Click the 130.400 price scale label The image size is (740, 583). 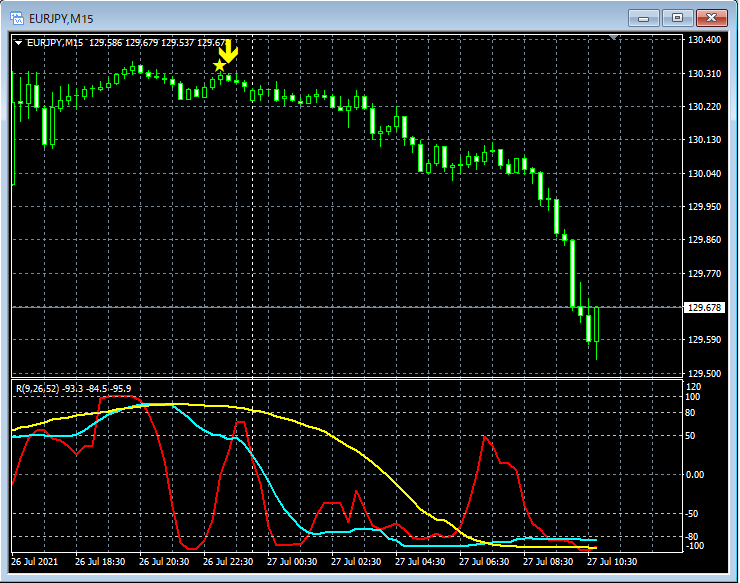[x=705, y=40]
